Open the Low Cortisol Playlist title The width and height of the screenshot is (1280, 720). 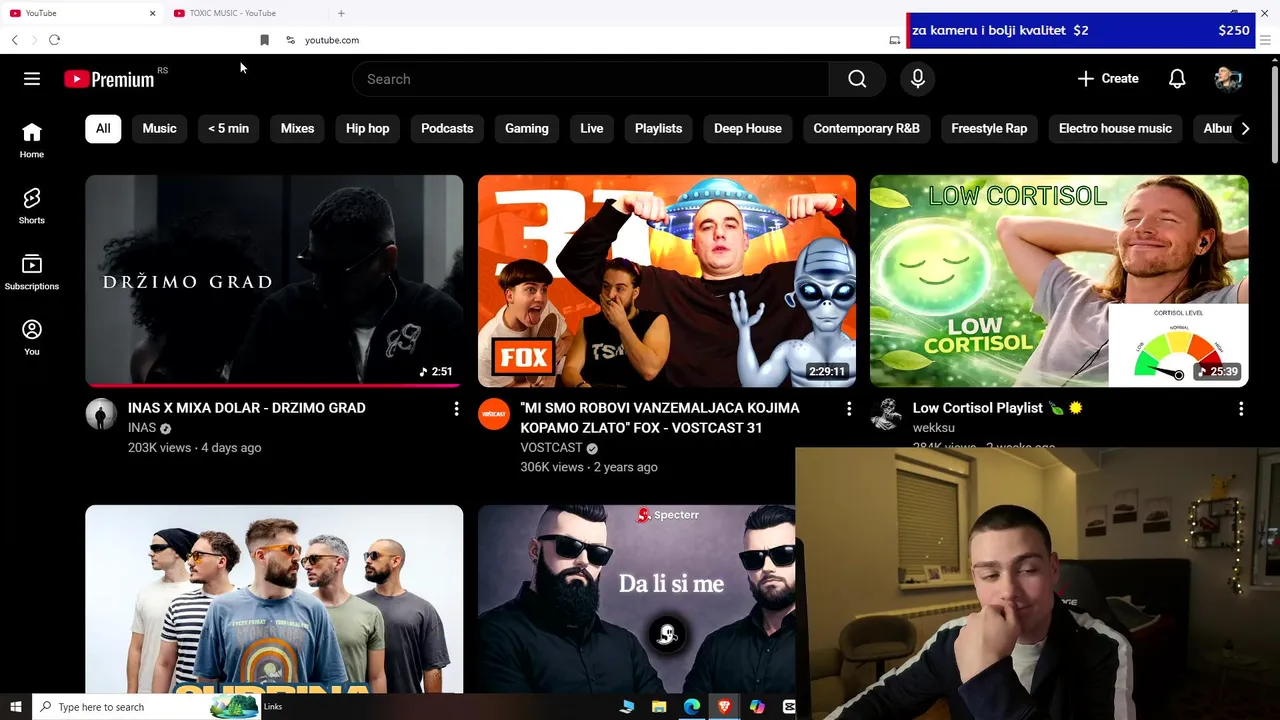(x=998, y=408)
